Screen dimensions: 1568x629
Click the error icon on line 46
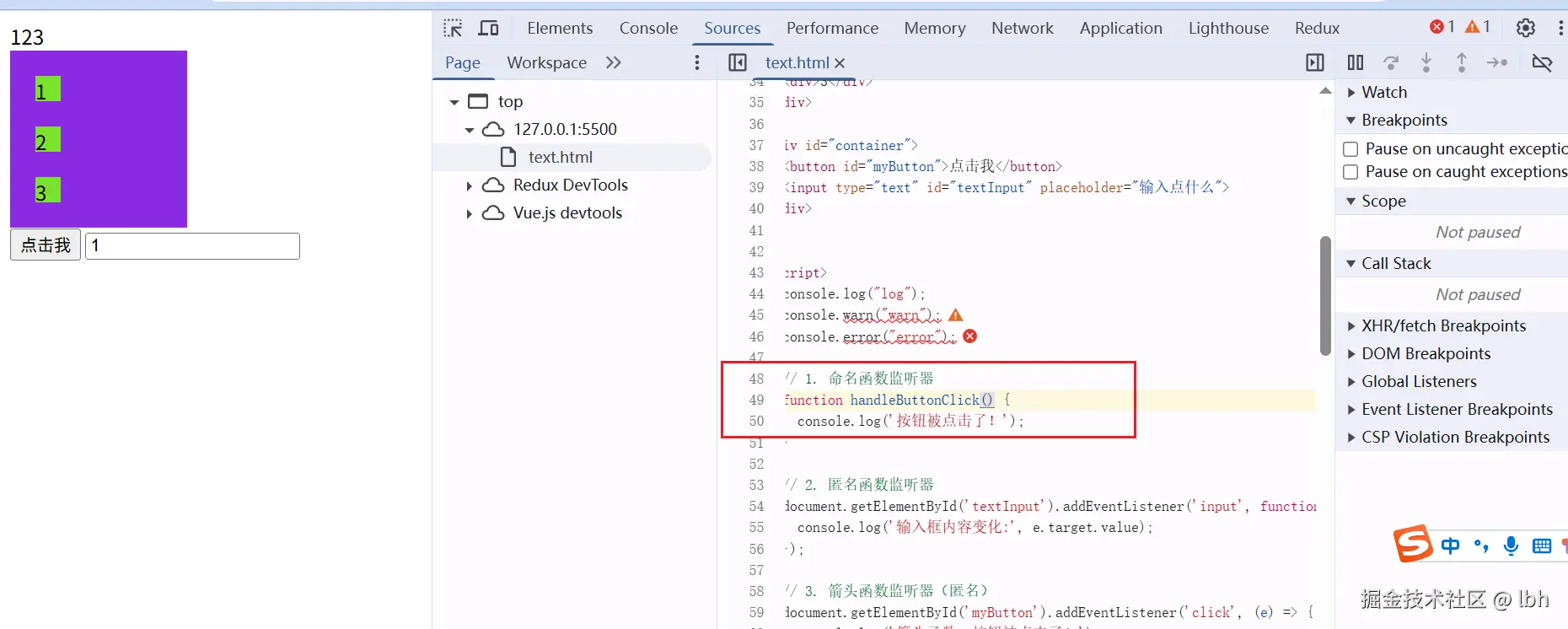[x=970, y=336]
